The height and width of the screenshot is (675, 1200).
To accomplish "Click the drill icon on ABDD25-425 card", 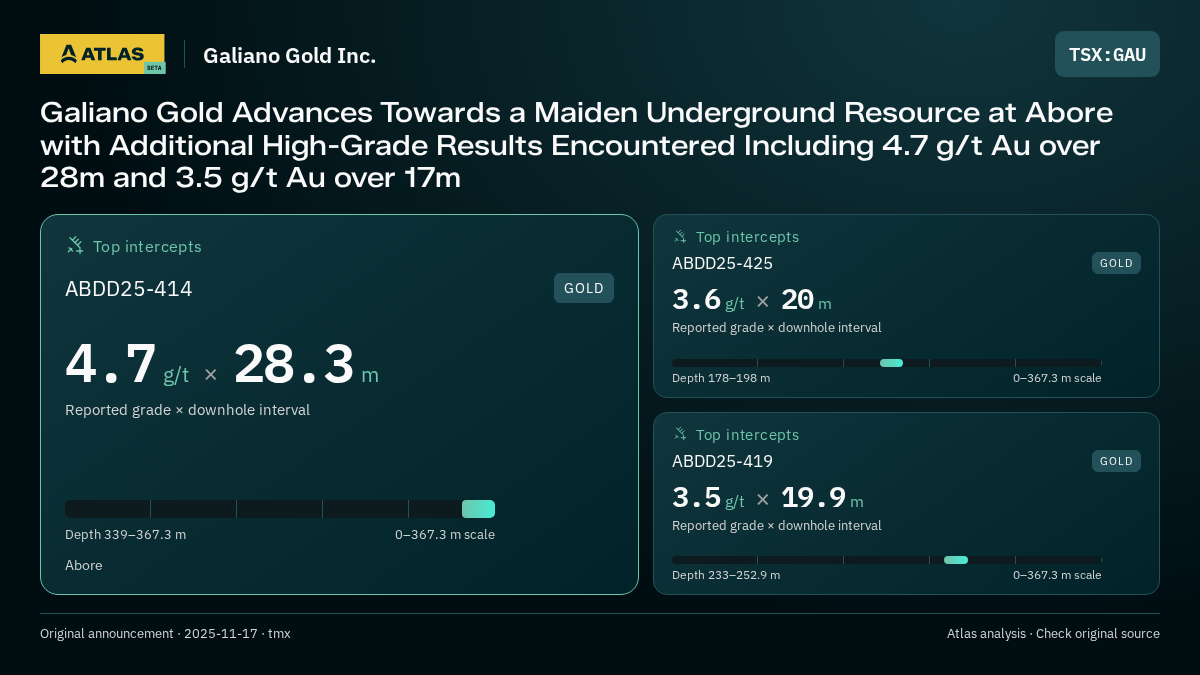I will pyautogui.click(x=680, y=236).
